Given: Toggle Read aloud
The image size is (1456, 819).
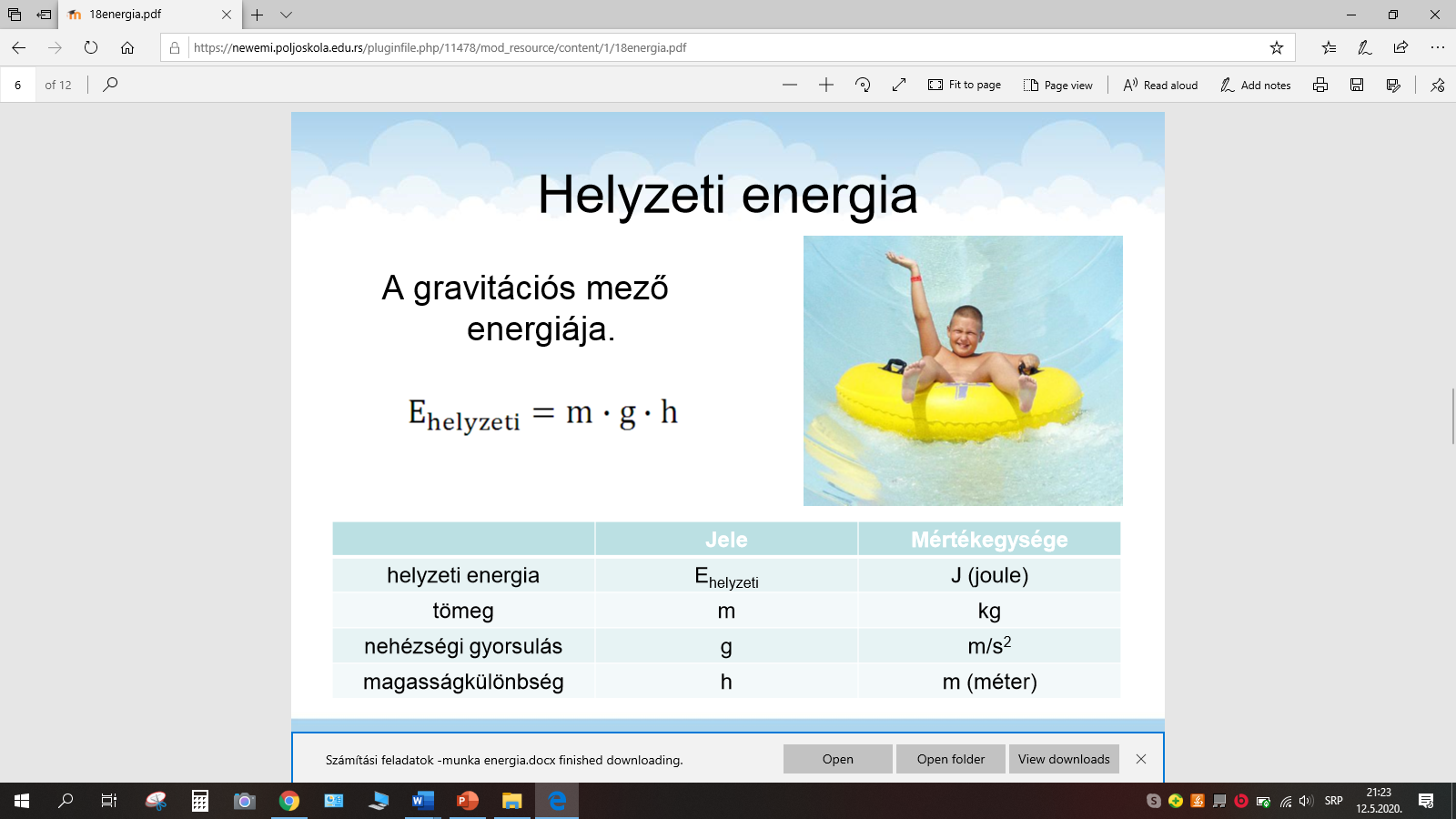Looking at the screenshot, I should coord(1160,85).
